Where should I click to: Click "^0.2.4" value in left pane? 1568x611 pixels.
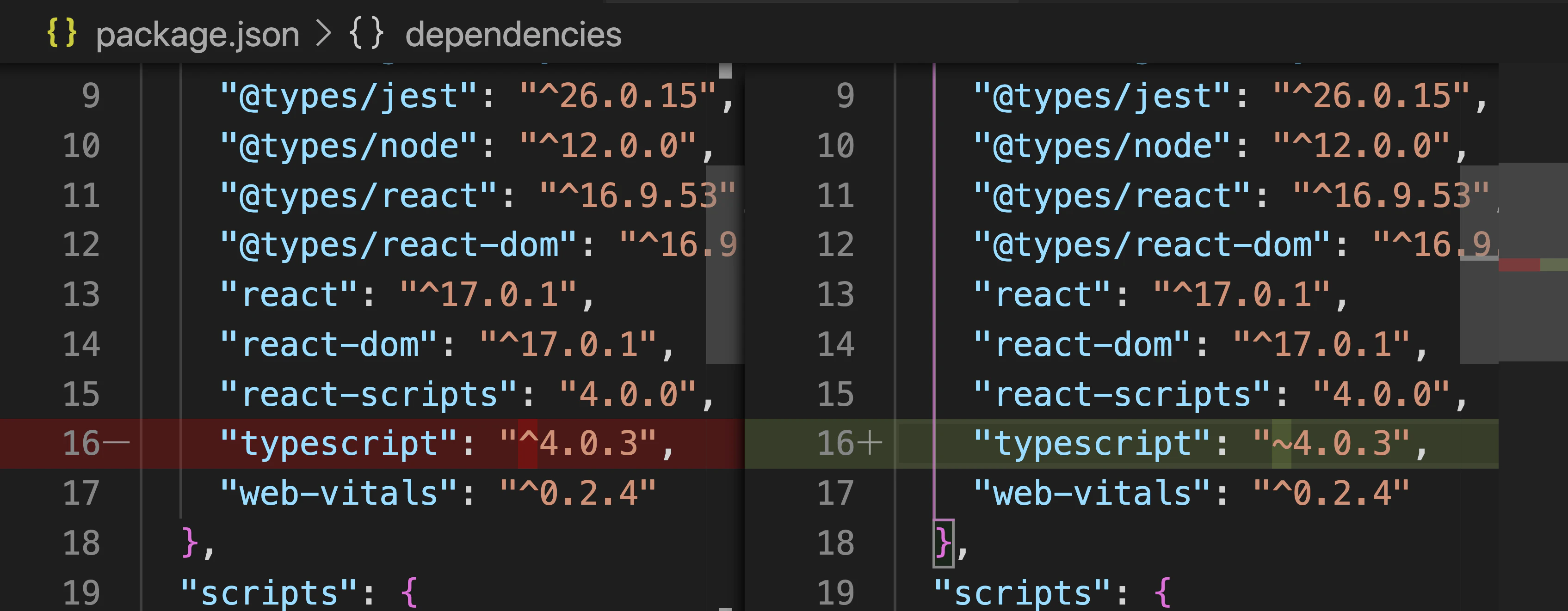click(x=578, y=493)
